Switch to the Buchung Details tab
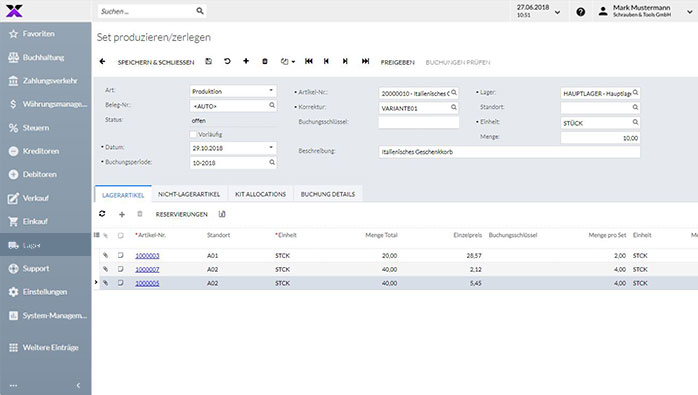Image resolution: width=698 pixels, height=395 pixels. pos(328,194)
